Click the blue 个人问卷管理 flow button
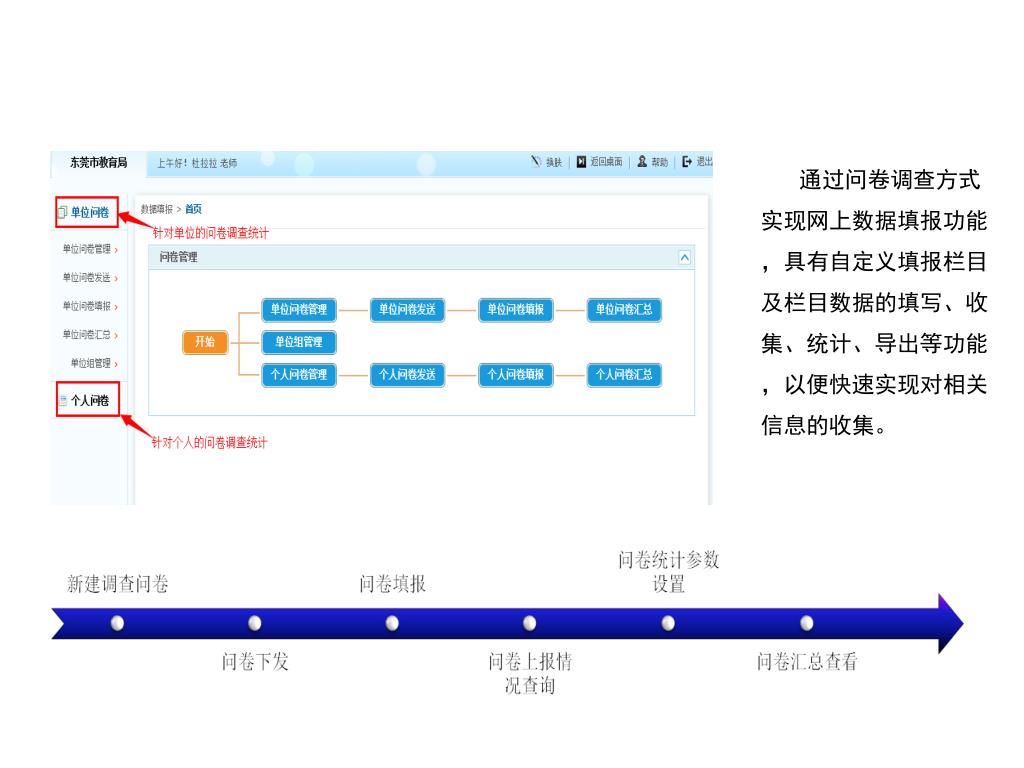The image size is (1024, 768). pyautogui.click(x=299, y=375)
